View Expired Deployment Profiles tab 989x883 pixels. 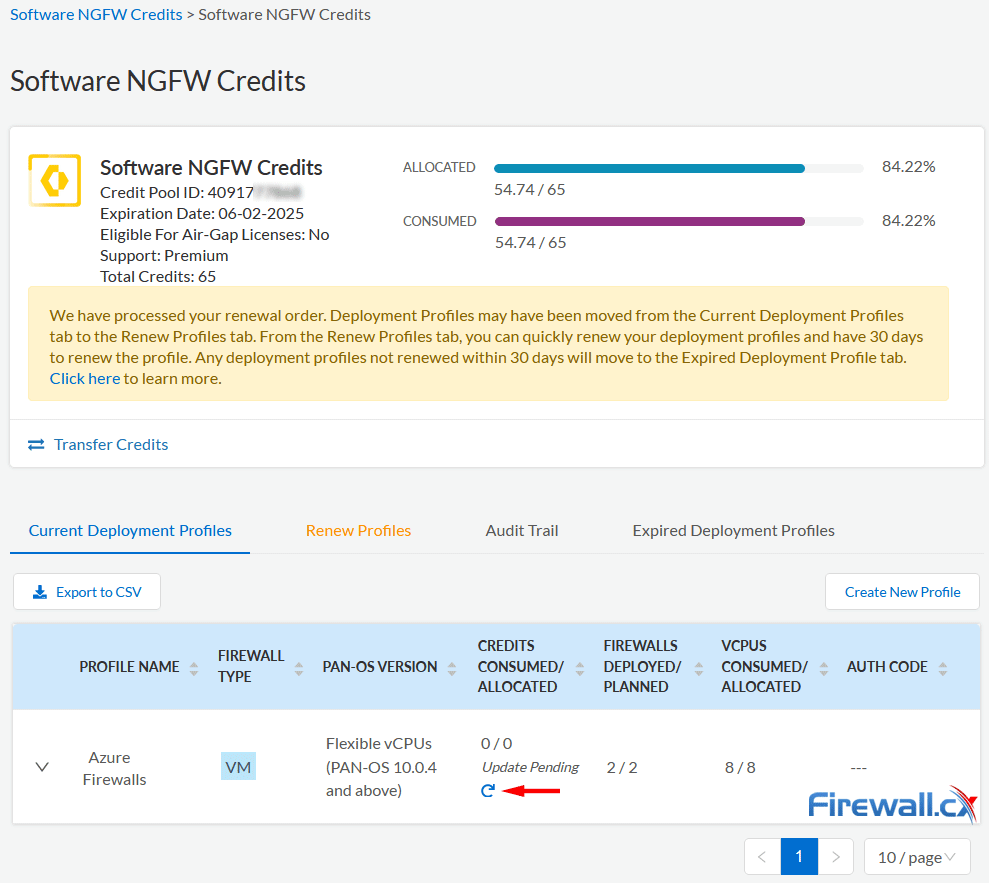(734, 530)
